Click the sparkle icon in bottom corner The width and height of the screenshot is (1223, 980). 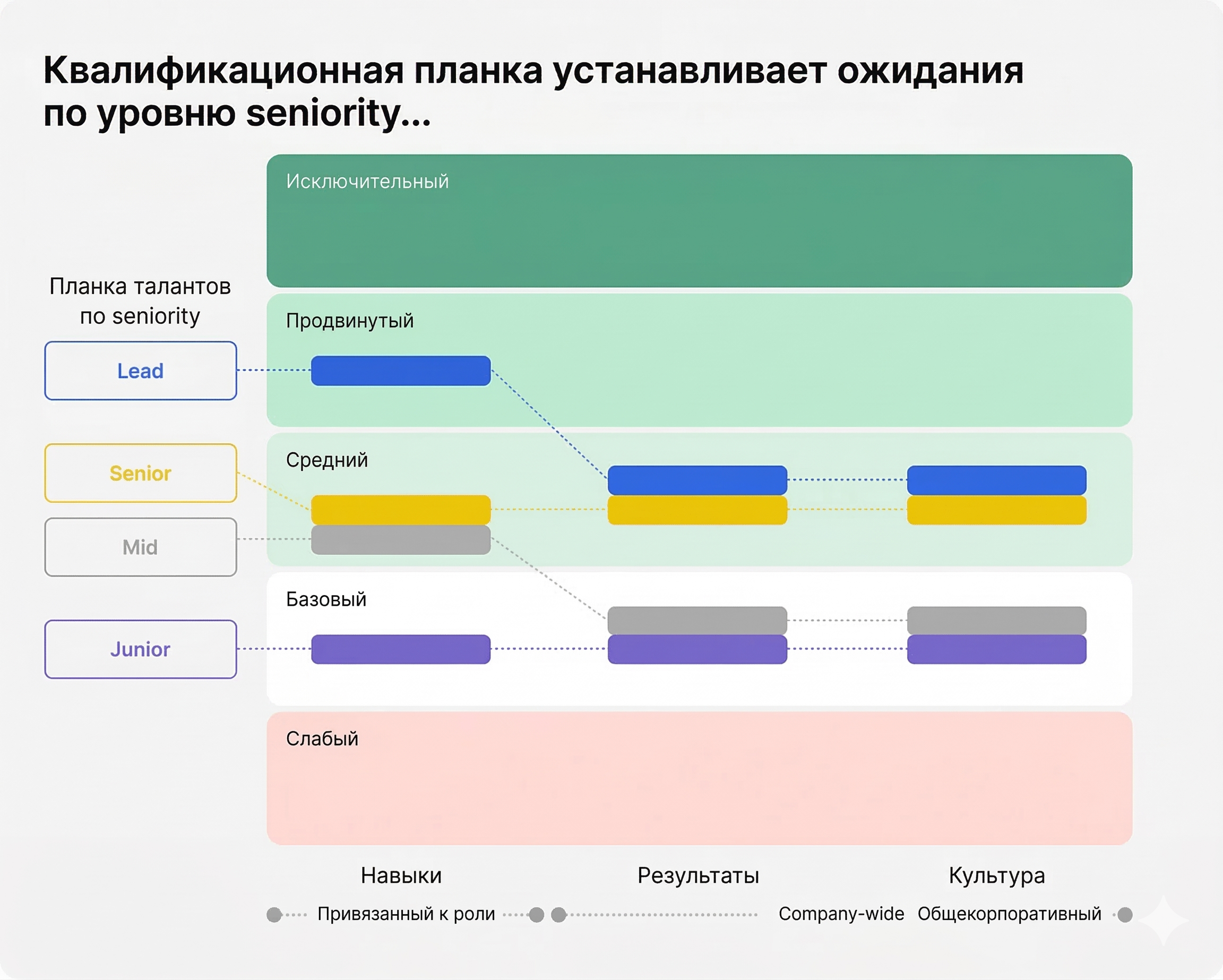point(1163,919)
